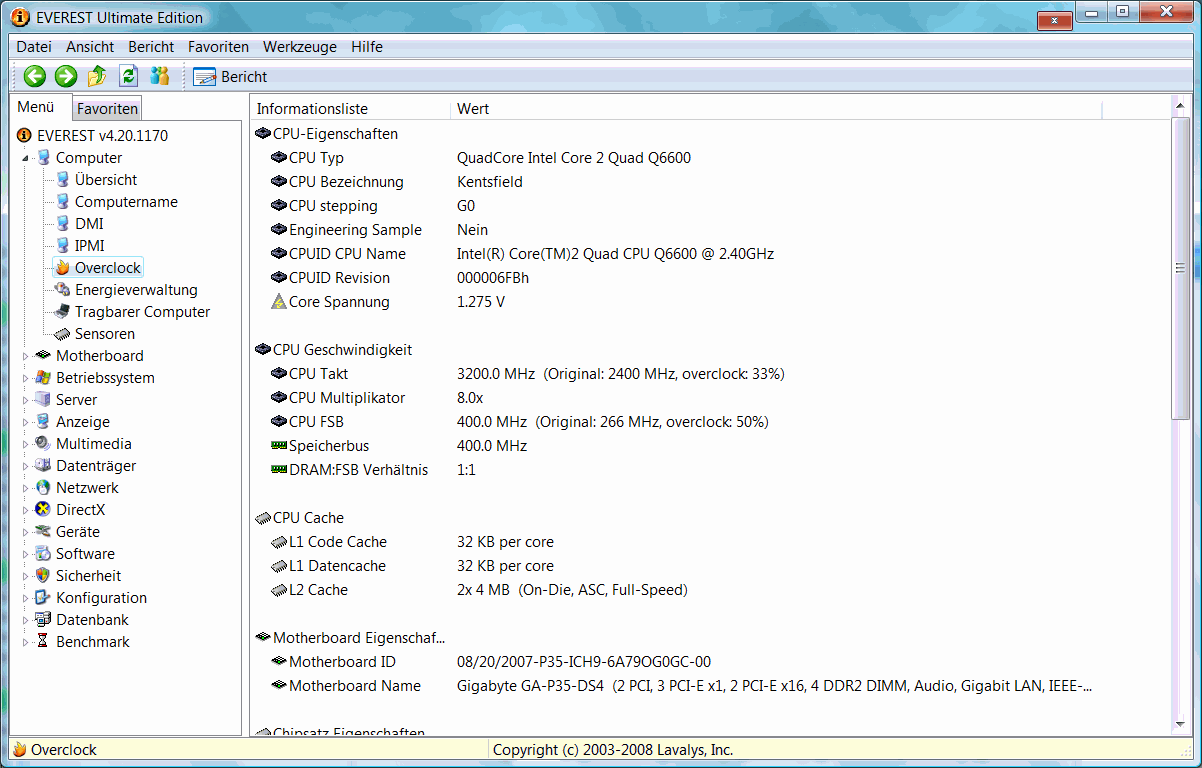Click the Server icon in tree
Viewport: 1202px width, 768px height.
pyautogui.click(x=43, y=399)
